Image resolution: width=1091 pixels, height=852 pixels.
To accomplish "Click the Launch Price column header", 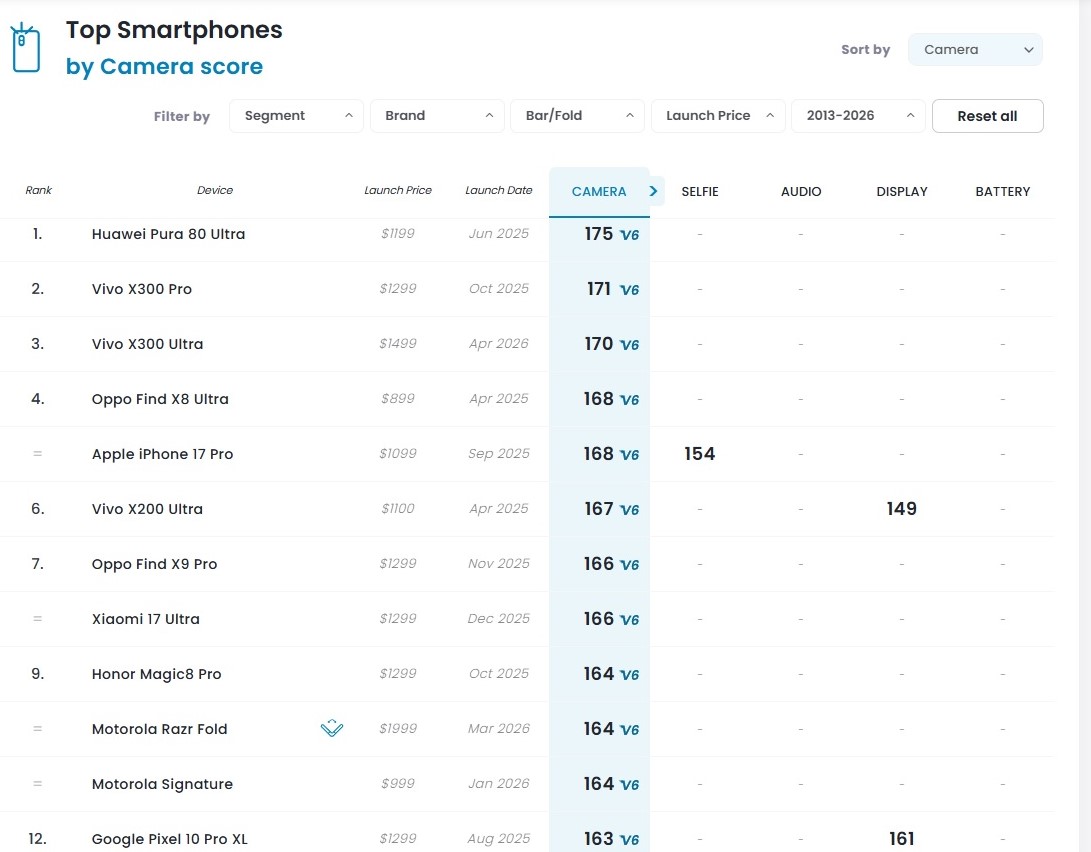I will point(398,190).
